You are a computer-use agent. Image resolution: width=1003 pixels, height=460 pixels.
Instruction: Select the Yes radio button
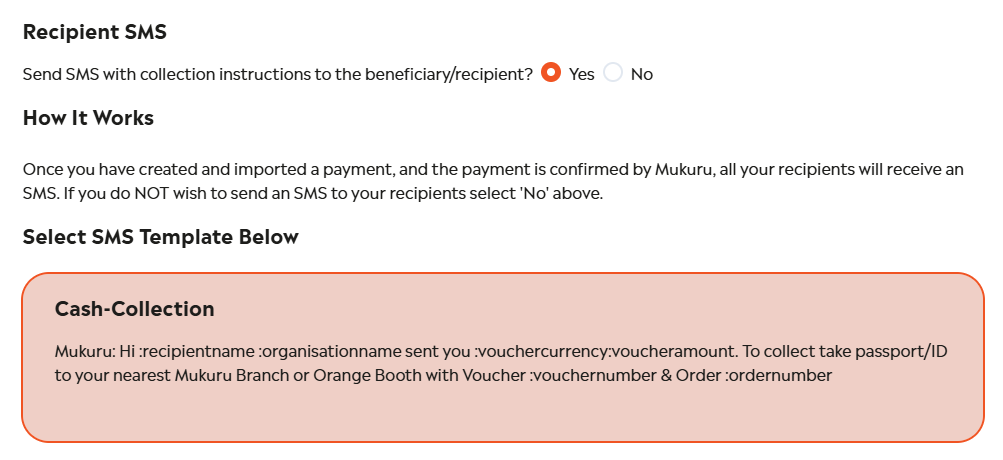(550, 73)
